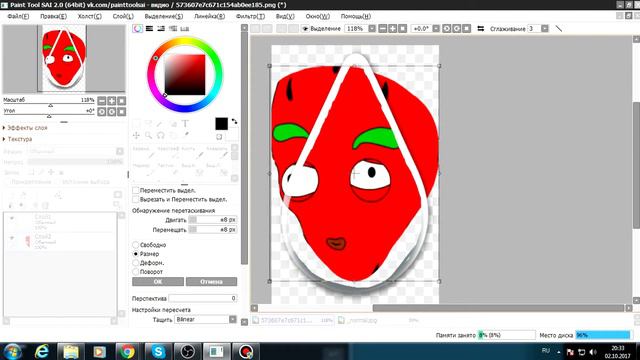Enable the straight line drawing mode icon
640x360 pixels.
(x=559, y=29)
